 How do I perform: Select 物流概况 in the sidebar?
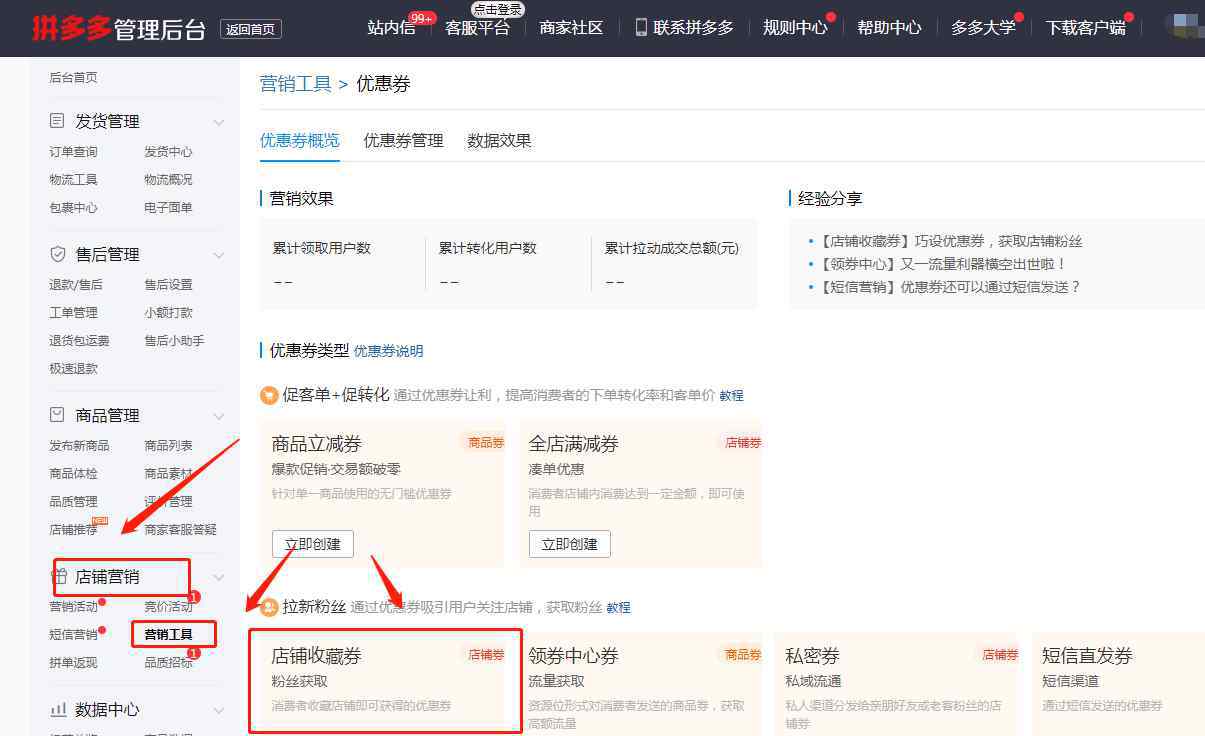click(x=168, y=180)
